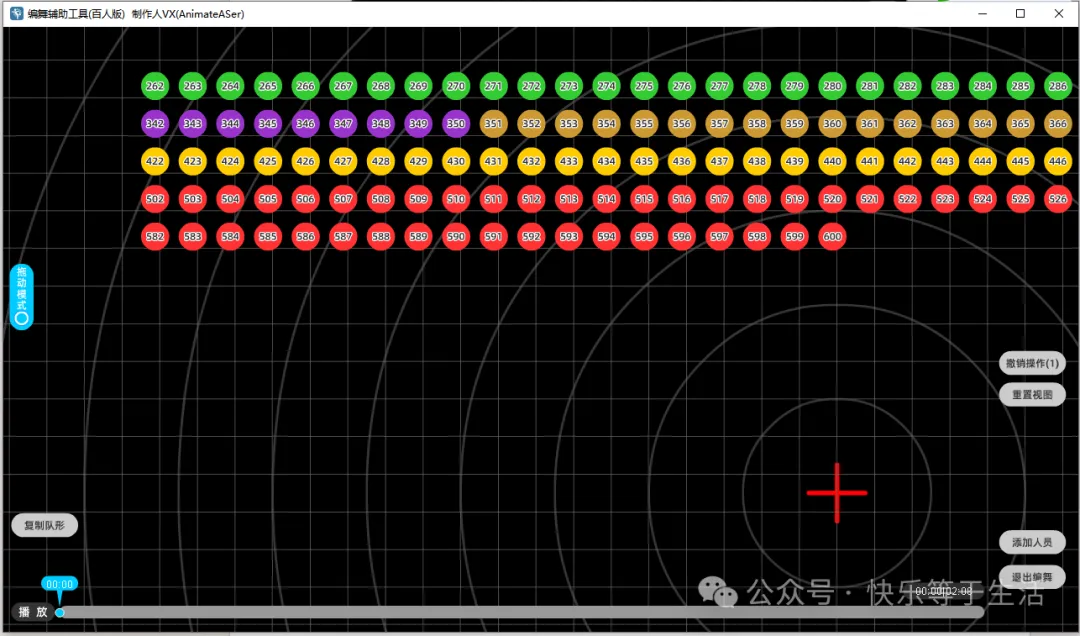Select yellow dancer node 441
Image resolution: width=1080 pixels, height=636 pixels.
[x=870, y=161]
